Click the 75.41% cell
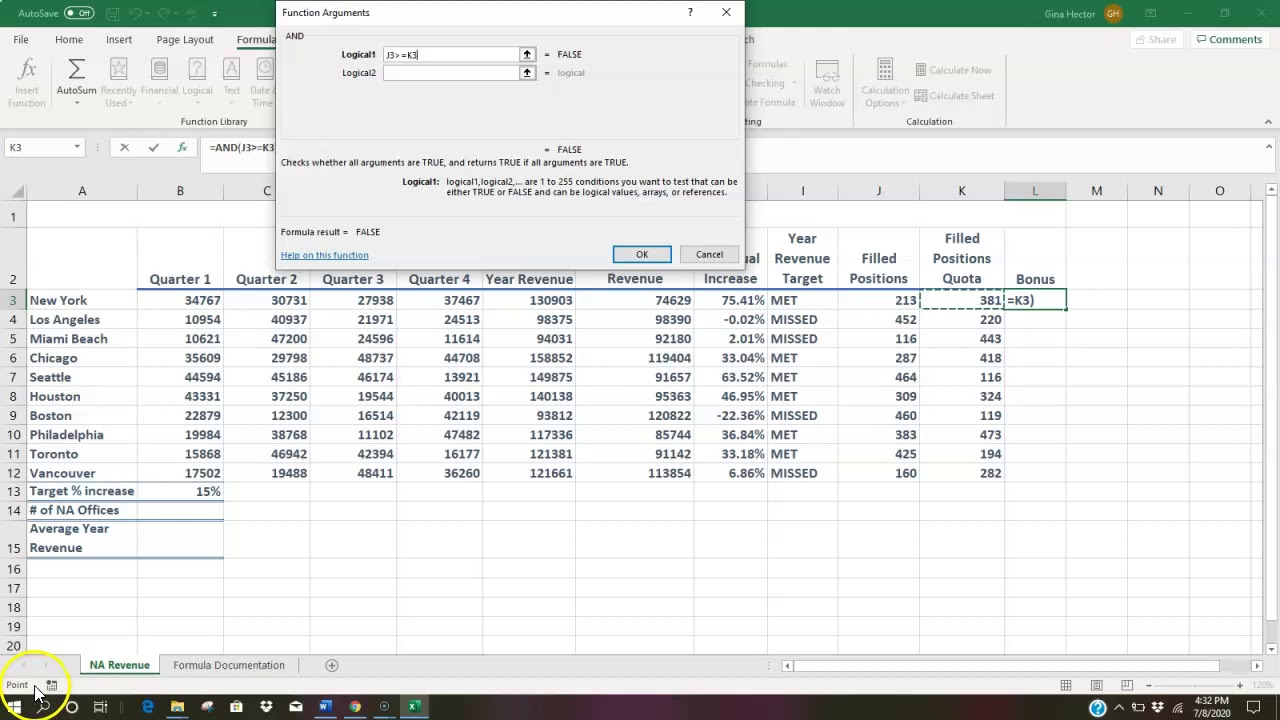The height and width of the screenshot is (720, 1280). pyautogui.click(x=731, y=300)
